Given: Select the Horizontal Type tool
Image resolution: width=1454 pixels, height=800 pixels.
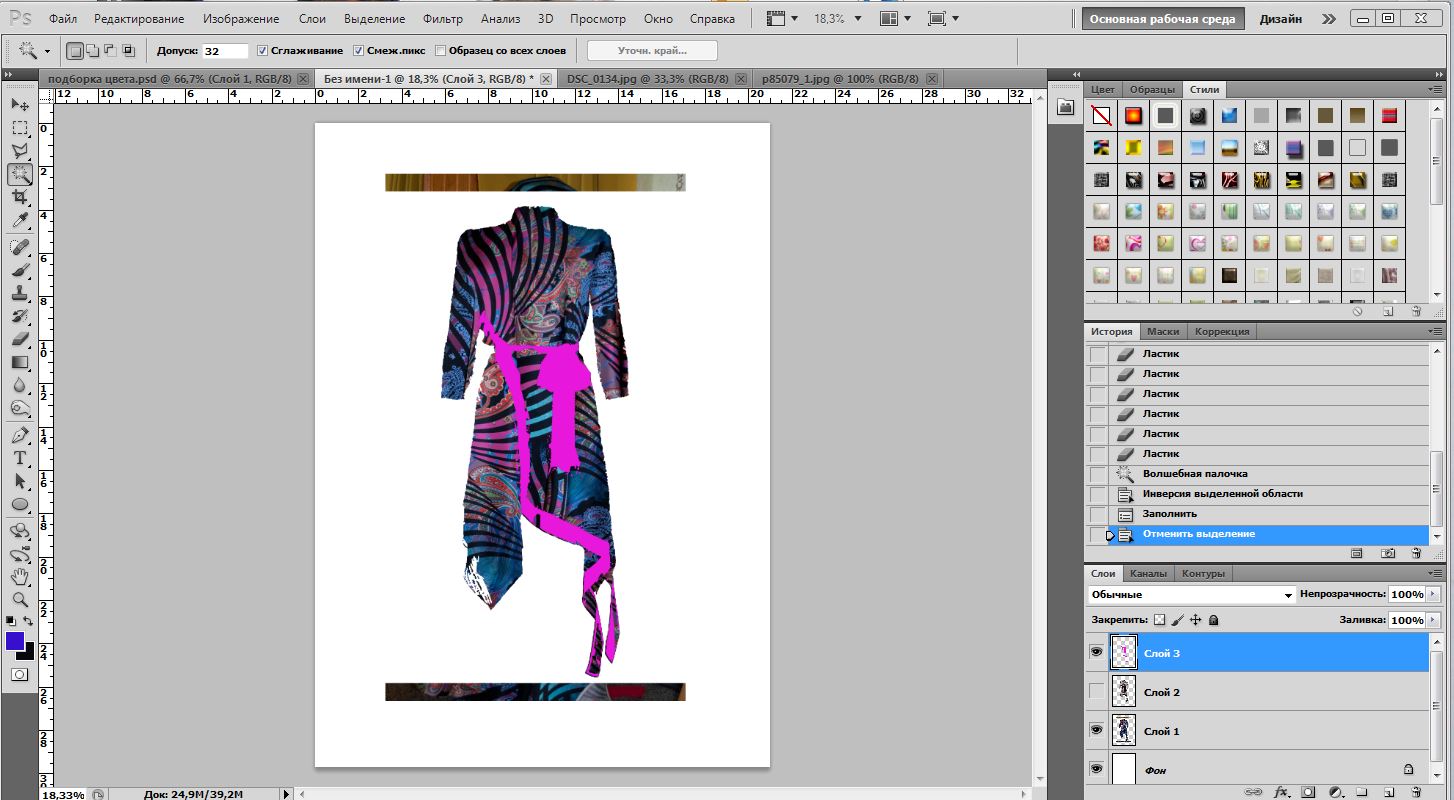Looking at the screenshot, I should [20, 458].
